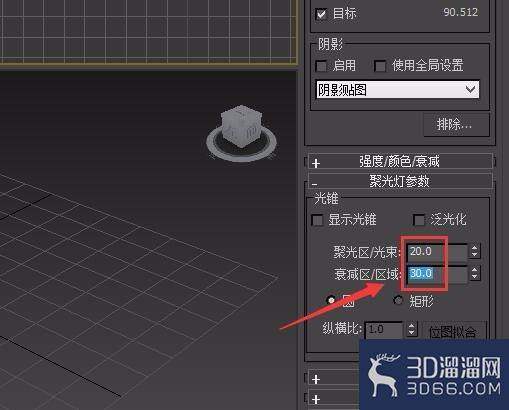Click the 90.512 target distance value
Viewport: 509px width, 410px height.
tap(460, 13)
